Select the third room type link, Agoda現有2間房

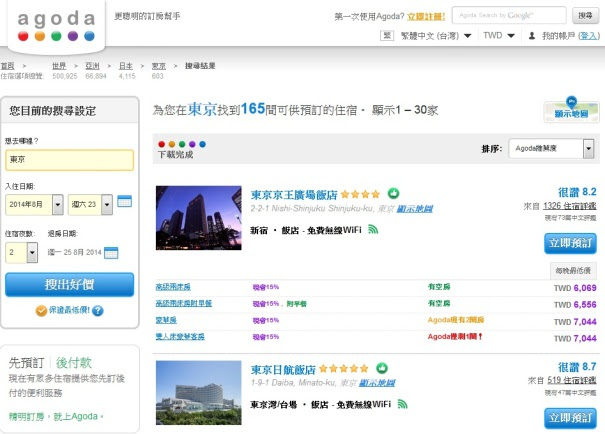pos(166,320)
